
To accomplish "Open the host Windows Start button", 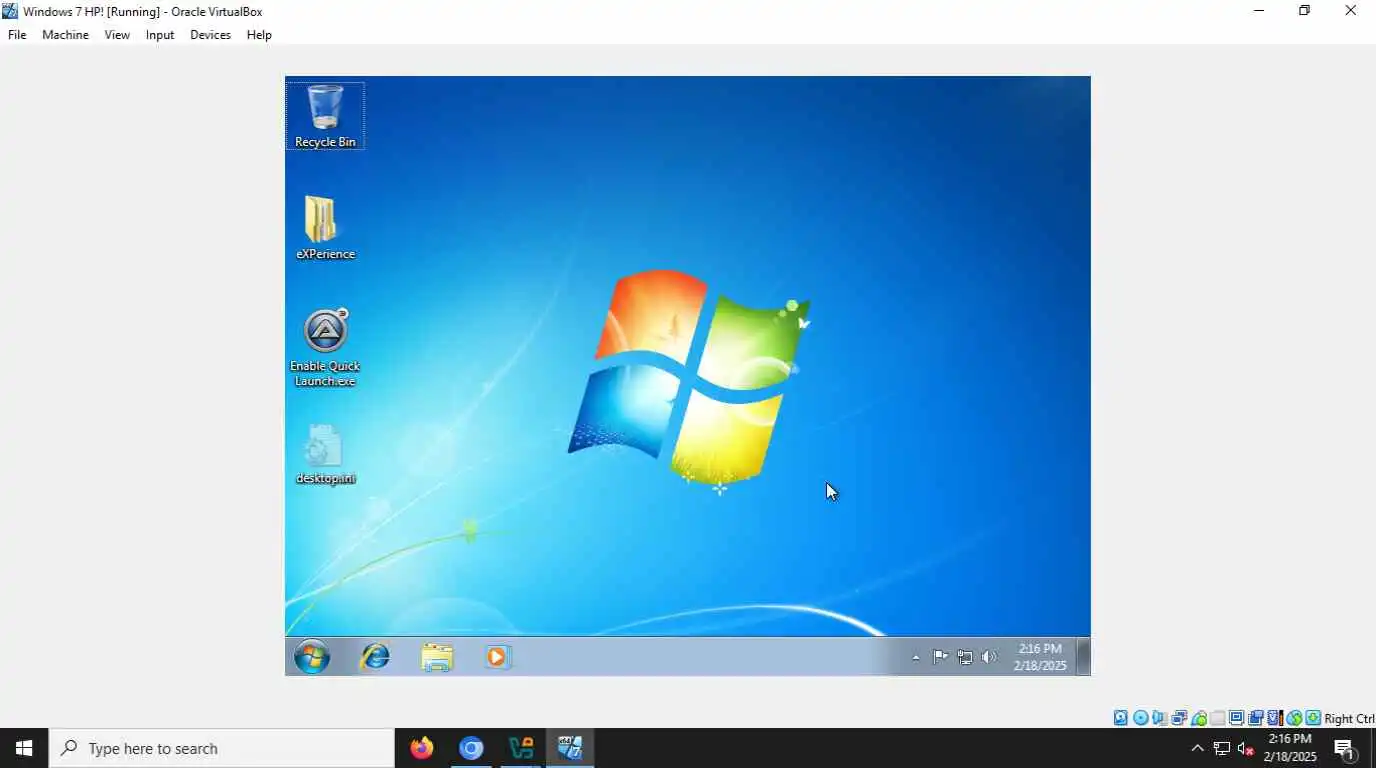I will [x=24, y=748].
